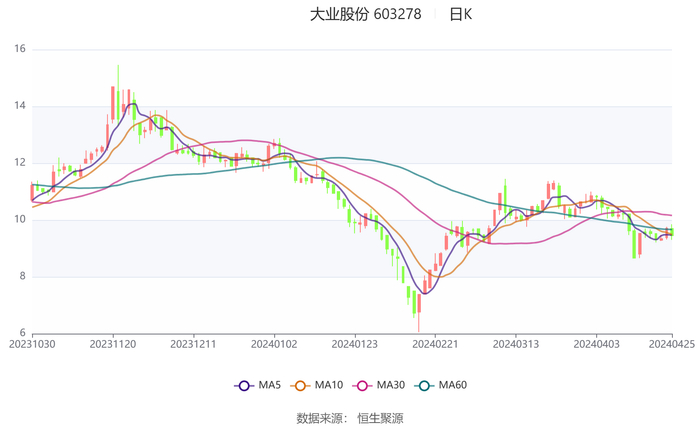Choose the 20240403 date axis label

click(x=596, y=344)
